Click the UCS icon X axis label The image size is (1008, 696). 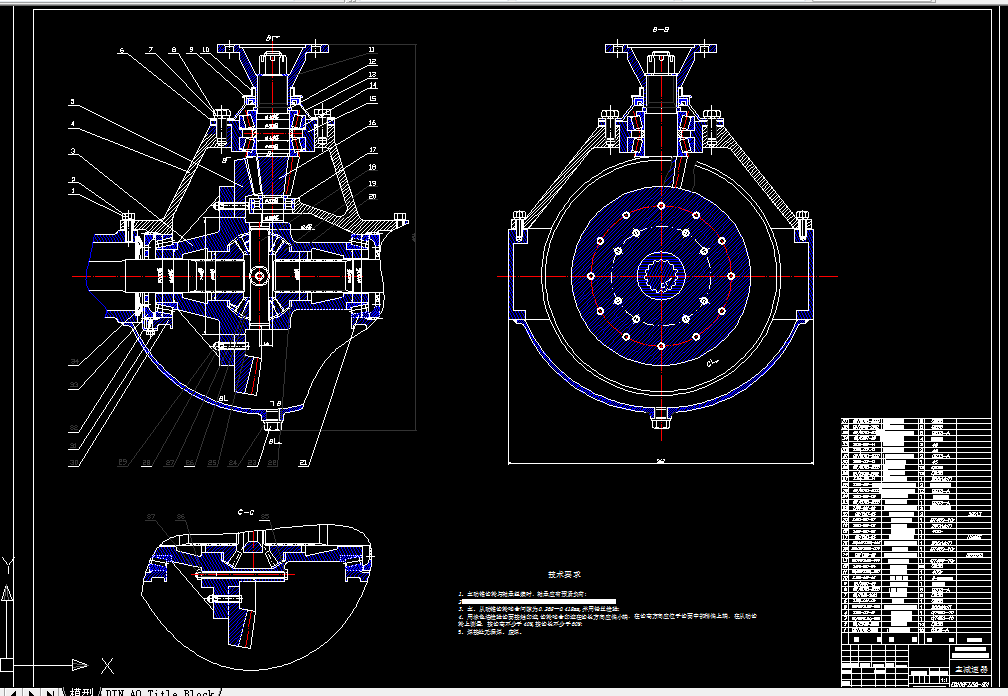click(107, 666)
